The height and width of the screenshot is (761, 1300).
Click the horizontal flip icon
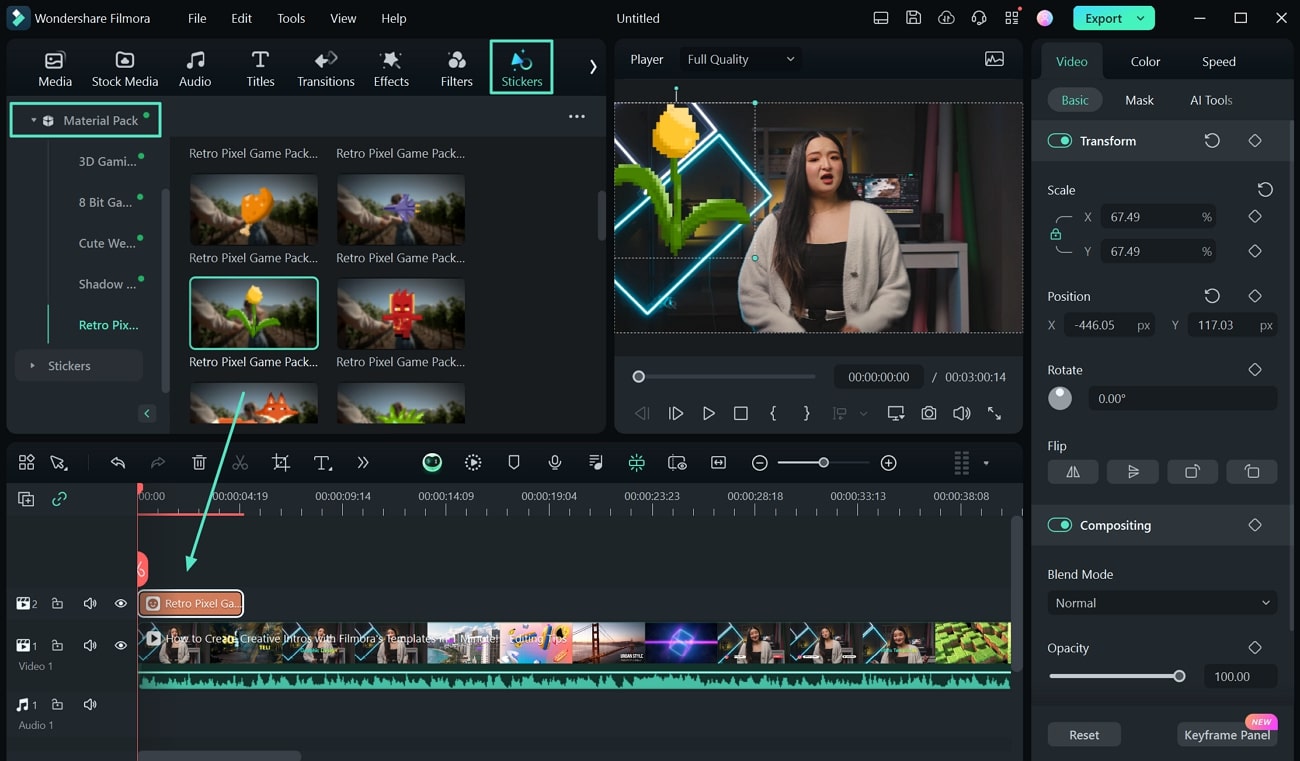coord(1073,472)
